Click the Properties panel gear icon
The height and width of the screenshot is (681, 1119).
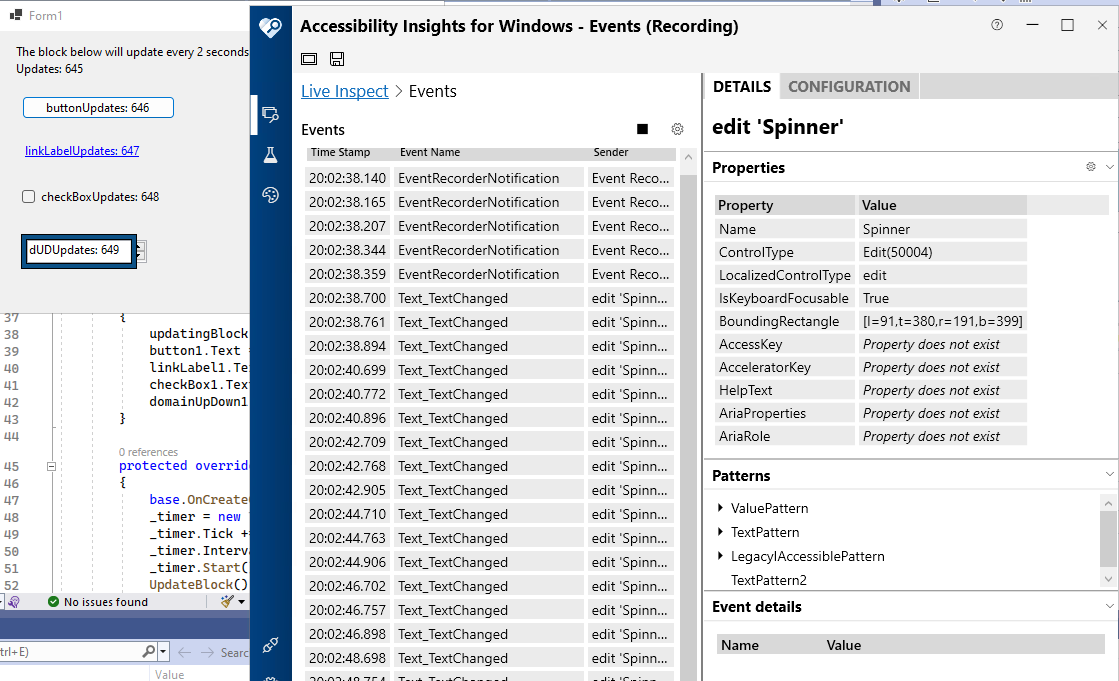click(1090, 167)
